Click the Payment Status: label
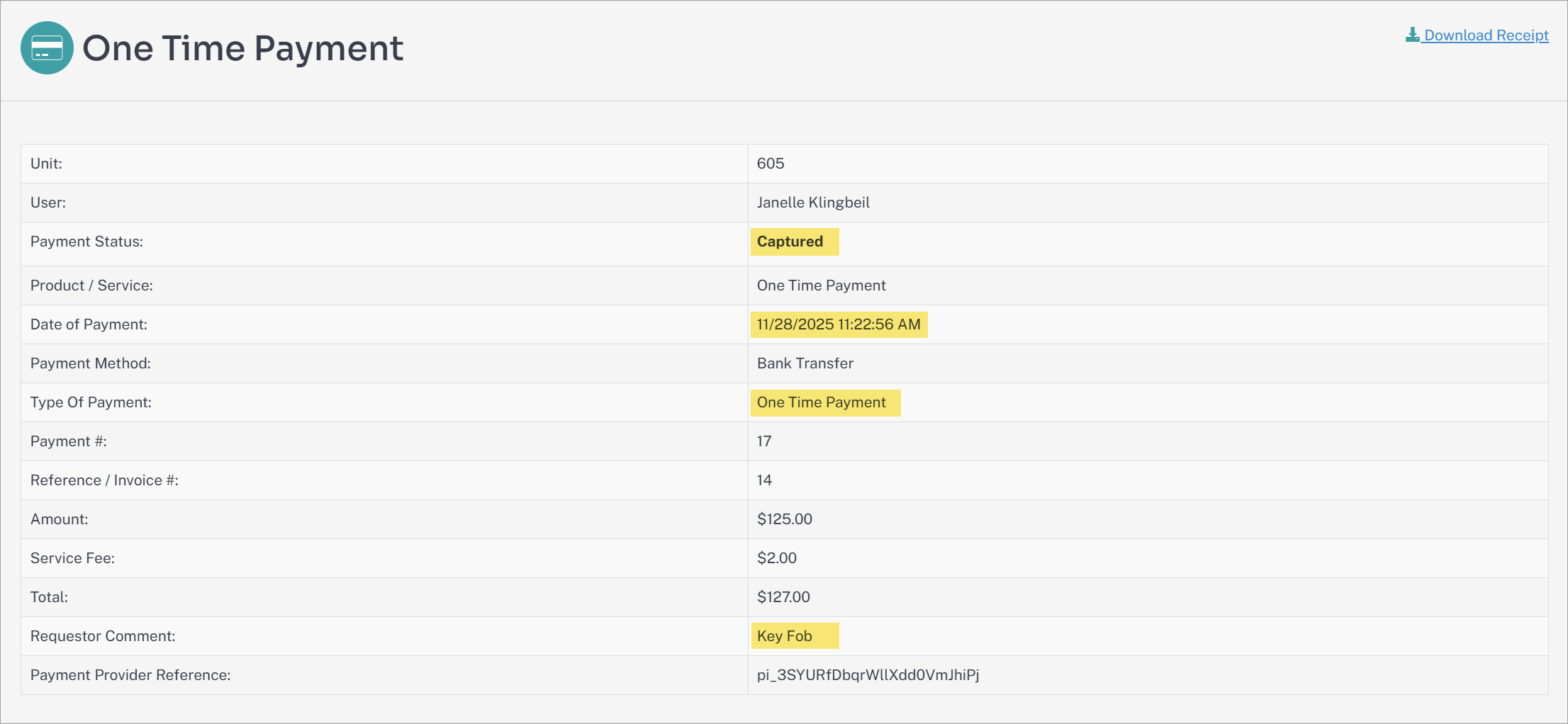 [86, 242]
